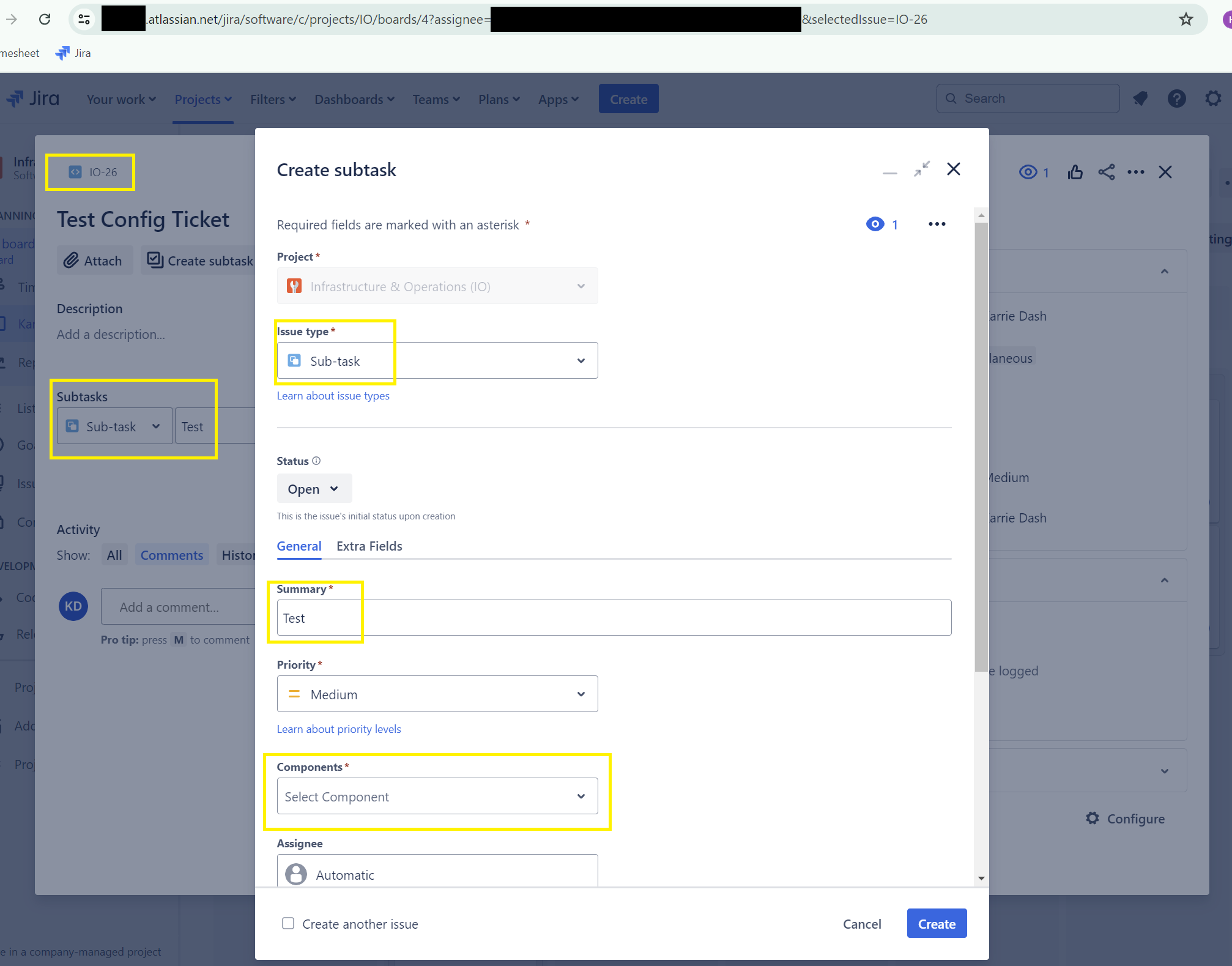The image size is (1232, 966).
Task: Click the Learn about issue types link
Action: pos(333,396)
